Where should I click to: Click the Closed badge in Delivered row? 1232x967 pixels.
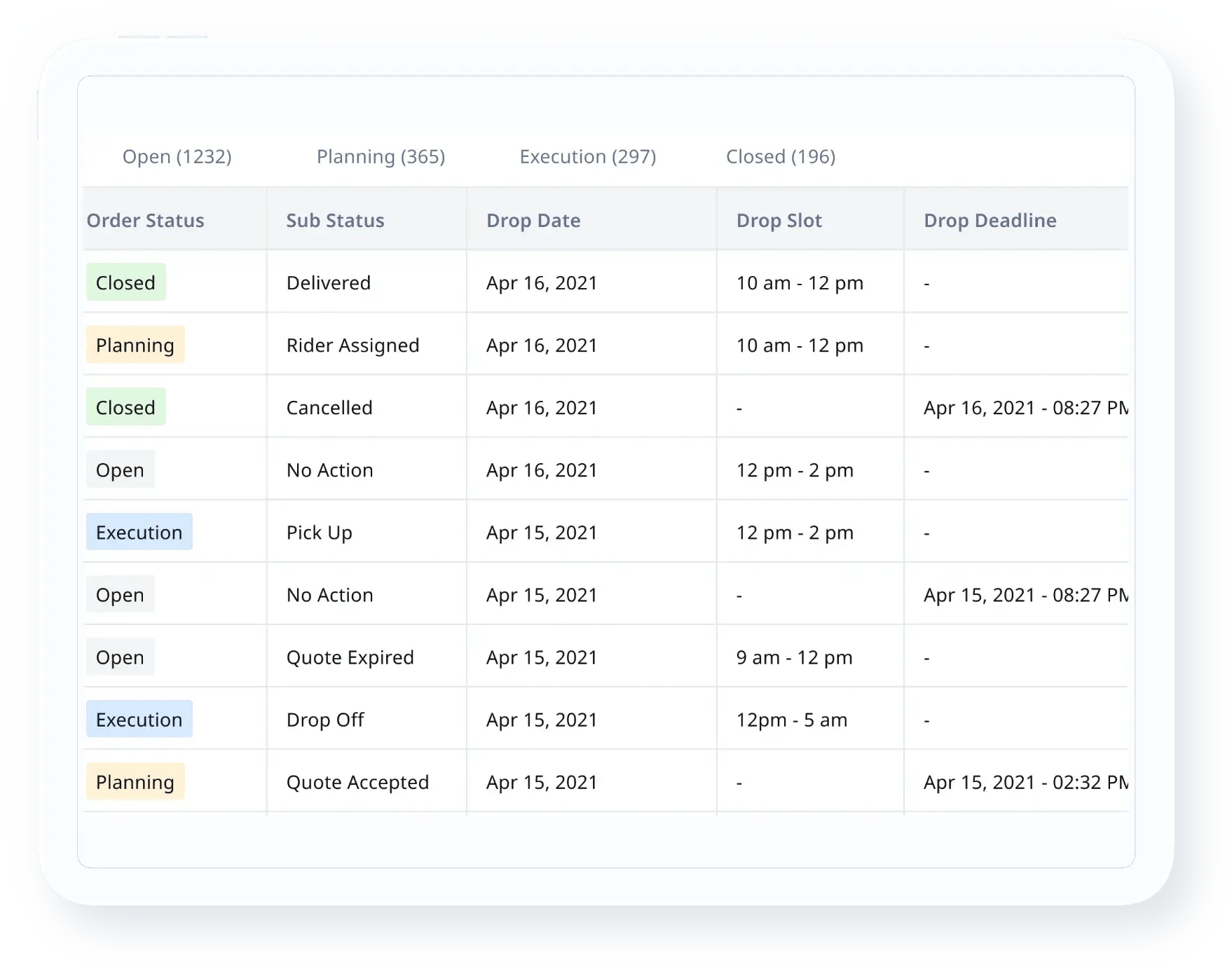[x=126, y=282]
